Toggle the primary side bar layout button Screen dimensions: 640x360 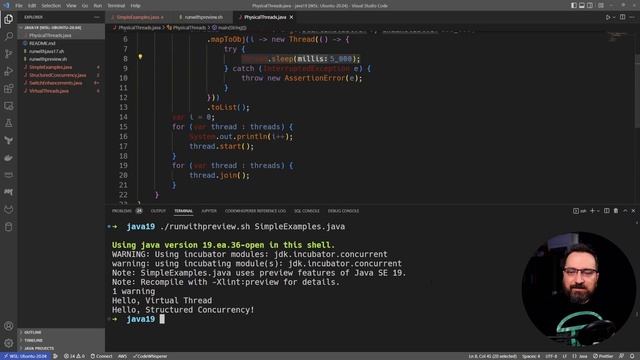pos(574,6)
